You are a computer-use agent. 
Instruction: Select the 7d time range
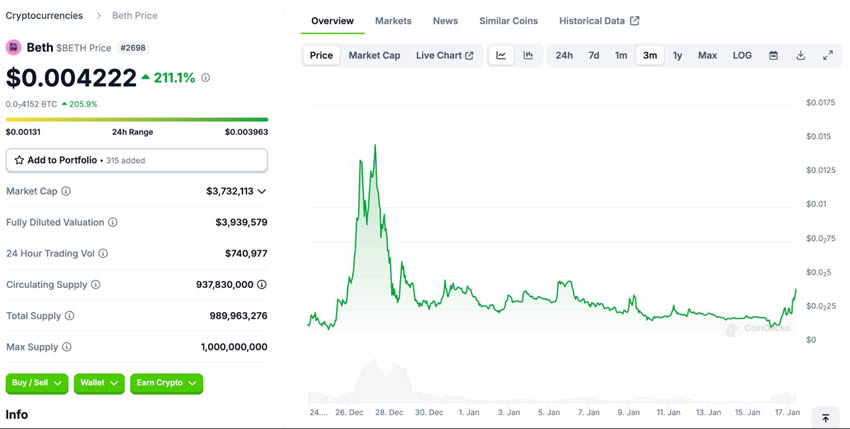point(593,55)
